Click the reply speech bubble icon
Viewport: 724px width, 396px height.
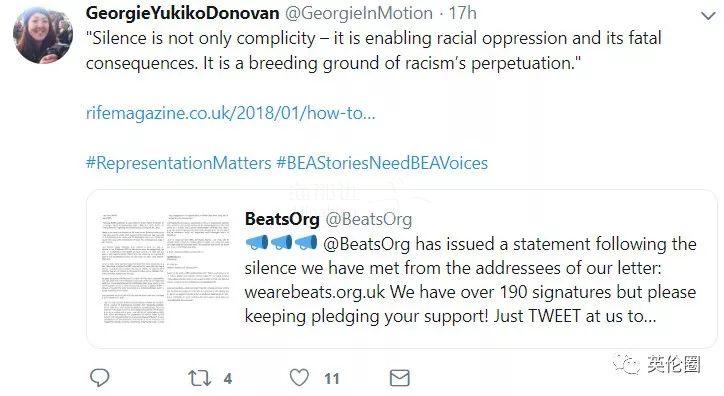click(99, 378)
